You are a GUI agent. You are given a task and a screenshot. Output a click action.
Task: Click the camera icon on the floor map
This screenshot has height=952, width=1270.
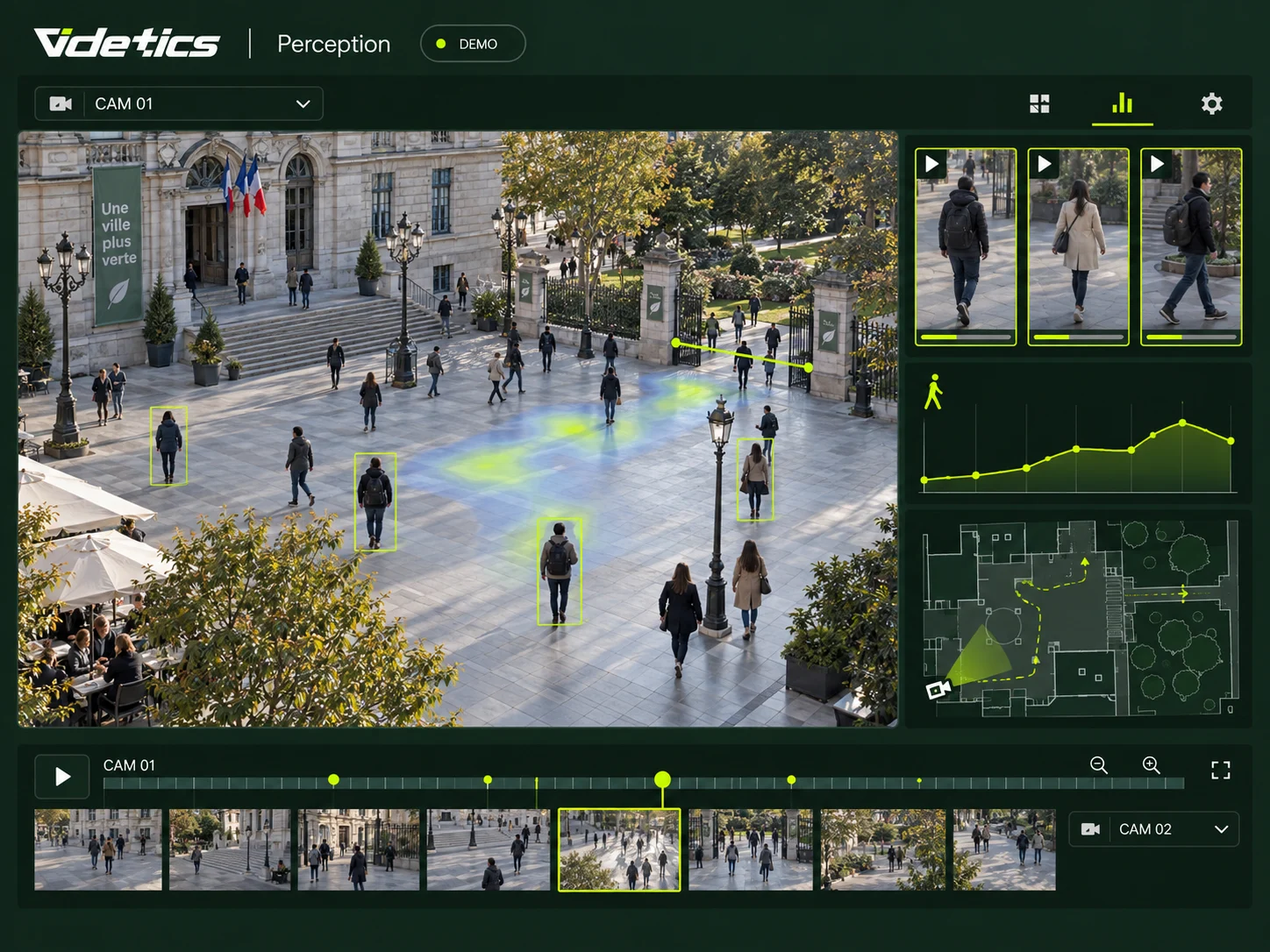point(938,690)
